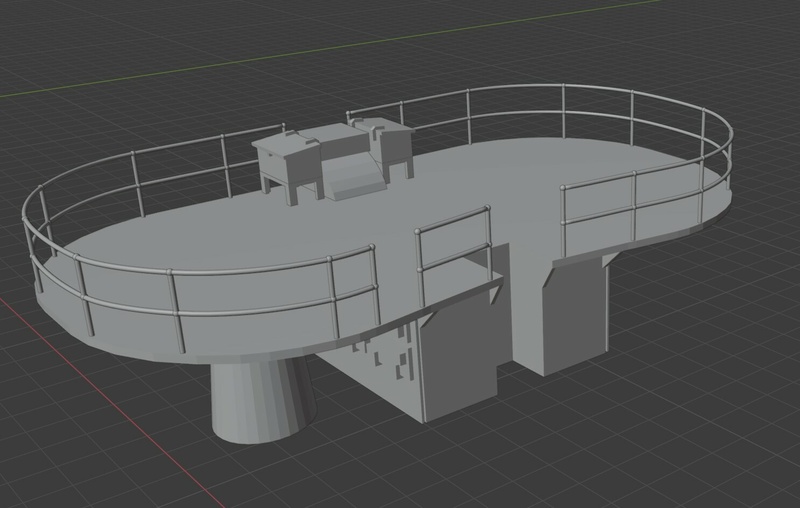Select the short isolated railing segment between the two gaps
Viewport: 800px width, 508px height.
tap(454, 255)
